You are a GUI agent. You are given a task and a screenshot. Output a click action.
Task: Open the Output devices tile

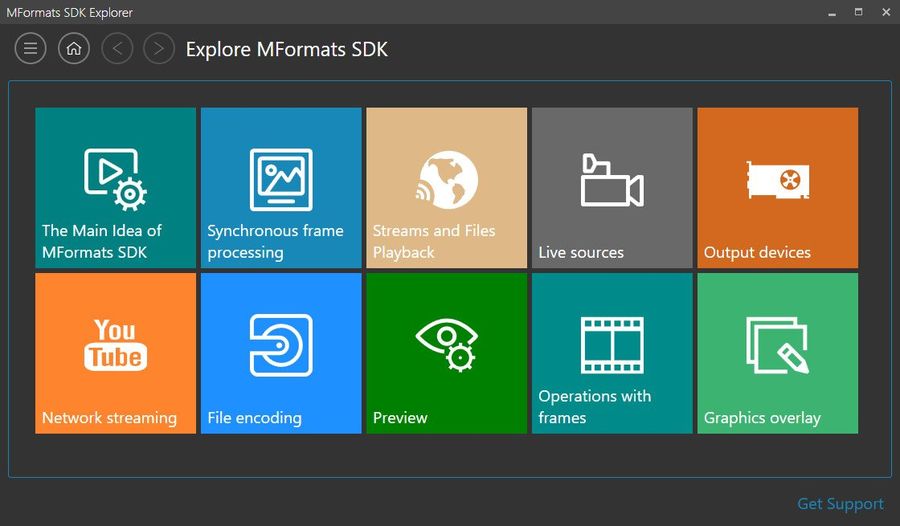[777, 188]
